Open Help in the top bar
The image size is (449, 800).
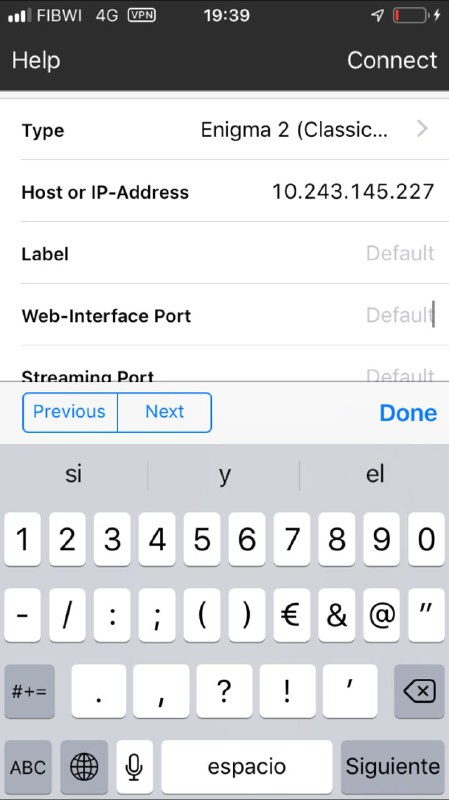[36, 60]
